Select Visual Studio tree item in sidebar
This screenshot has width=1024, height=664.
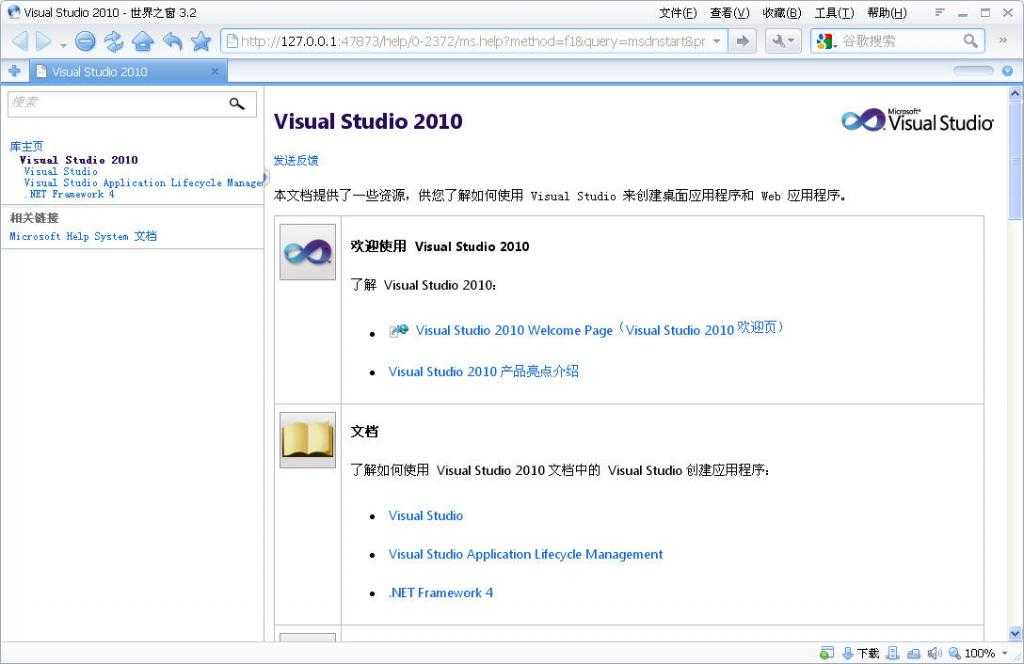pos(61,171)
